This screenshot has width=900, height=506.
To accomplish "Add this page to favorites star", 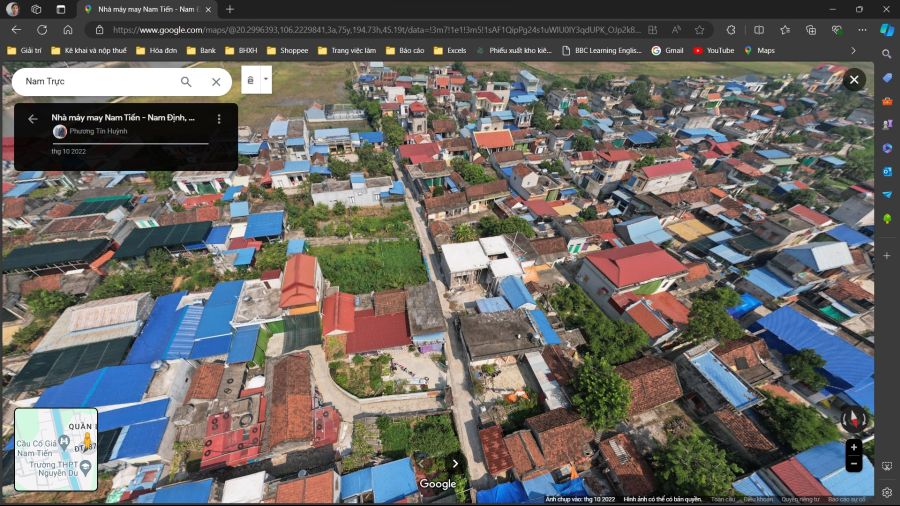I will tap(700, 30).
